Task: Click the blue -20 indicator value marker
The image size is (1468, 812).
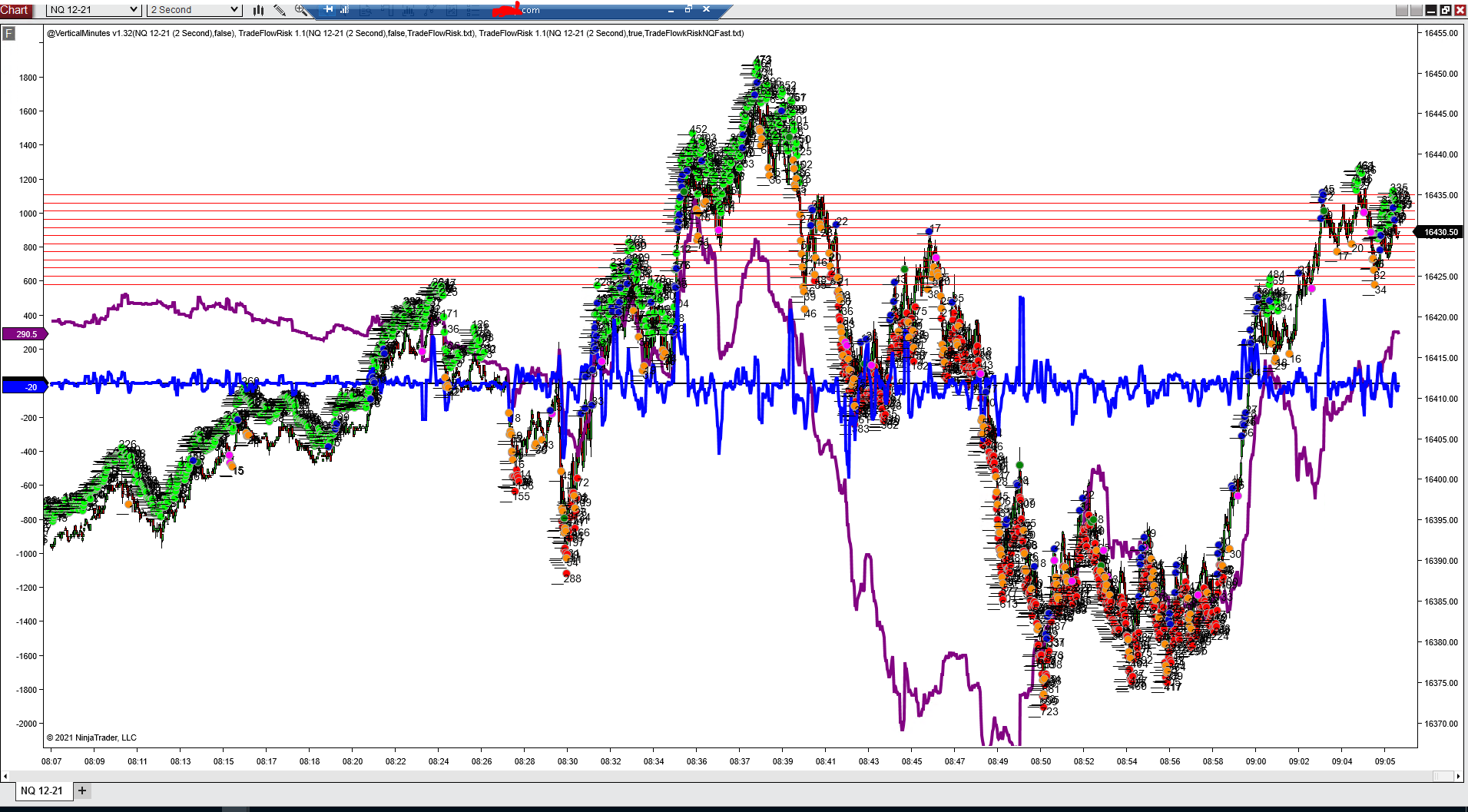Action: 25,387
